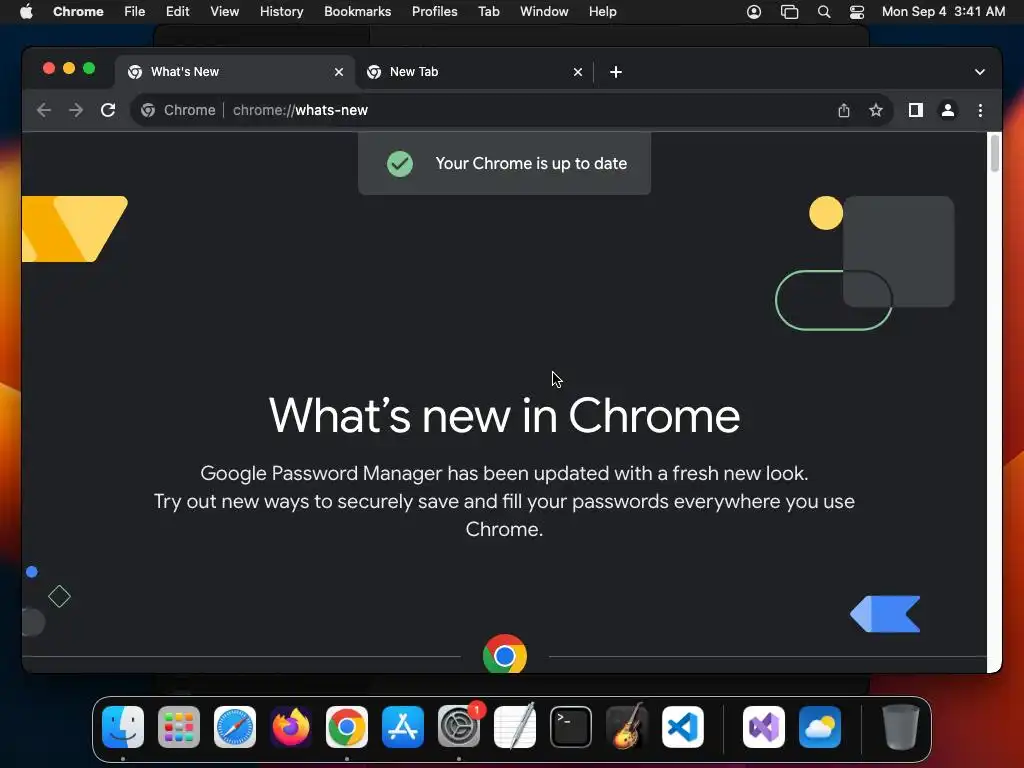
Task: Open the Bookmarks menu
Action: coord(358,12)
